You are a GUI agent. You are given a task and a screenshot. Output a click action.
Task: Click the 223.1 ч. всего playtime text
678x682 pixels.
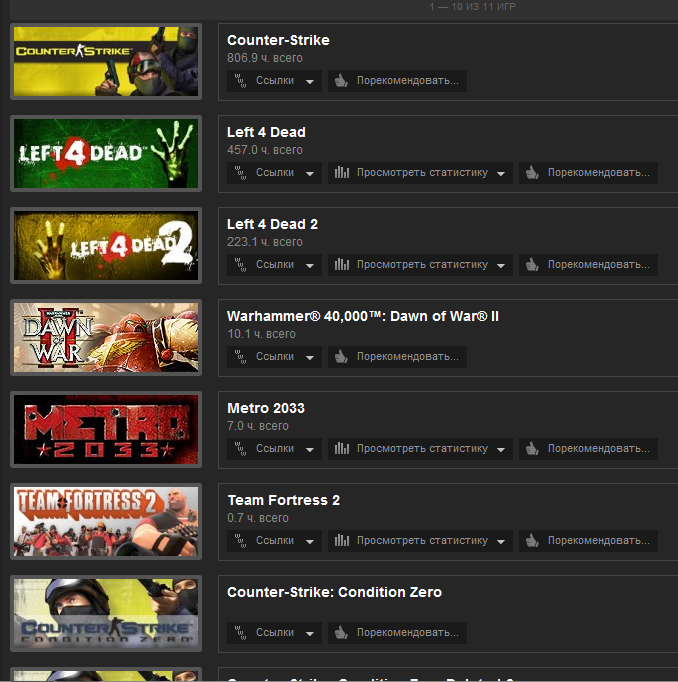pyautogui.click(x=265, y=242)
